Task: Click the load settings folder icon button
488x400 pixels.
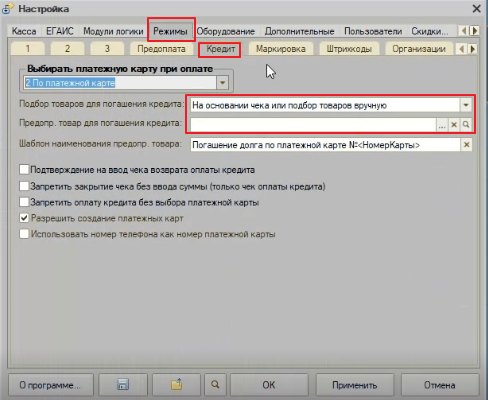Action: click(x=176, y=385)
